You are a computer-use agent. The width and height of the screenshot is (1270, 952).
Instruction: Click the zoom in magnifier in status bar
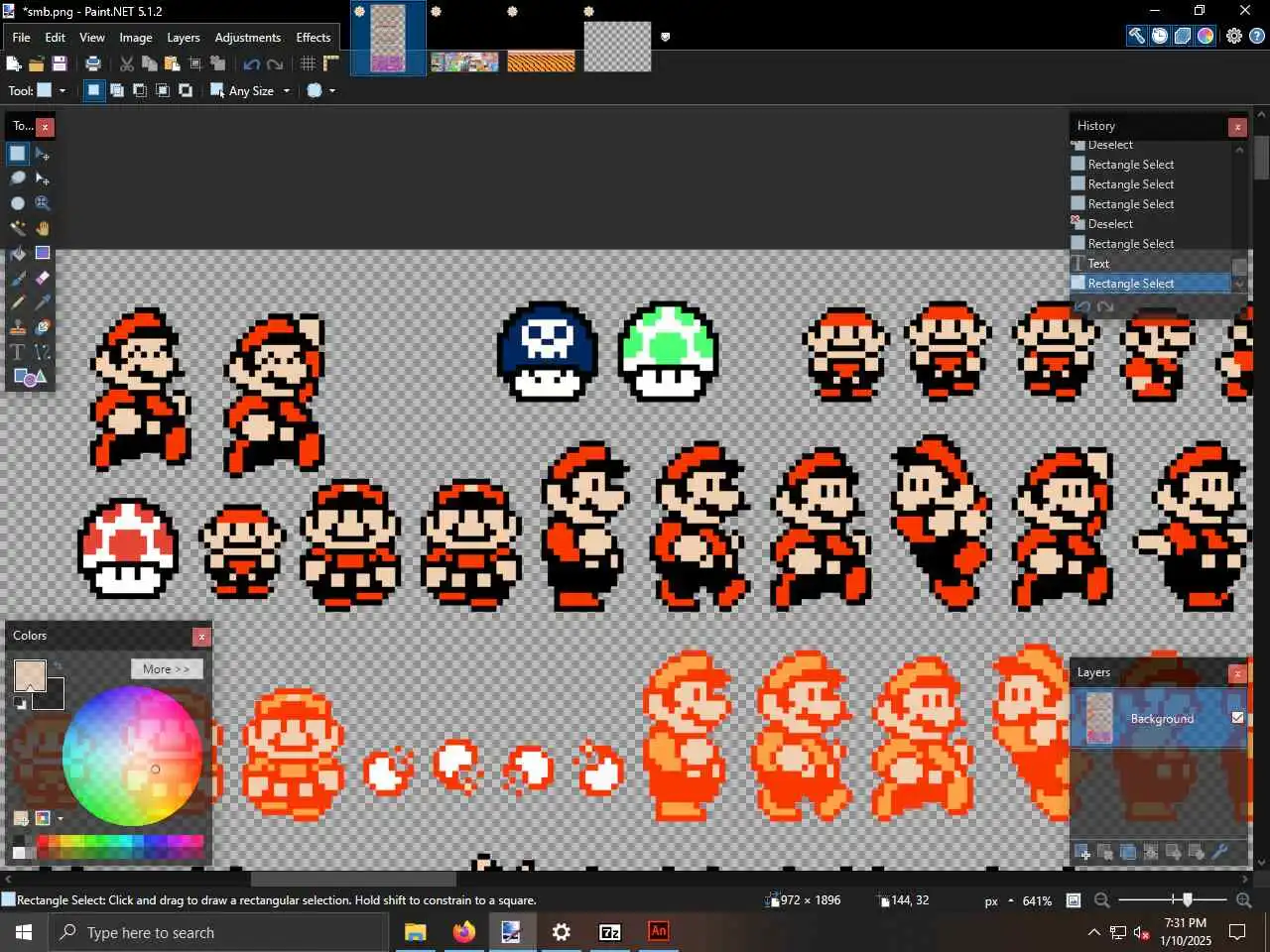click(x=1243, y=900)
